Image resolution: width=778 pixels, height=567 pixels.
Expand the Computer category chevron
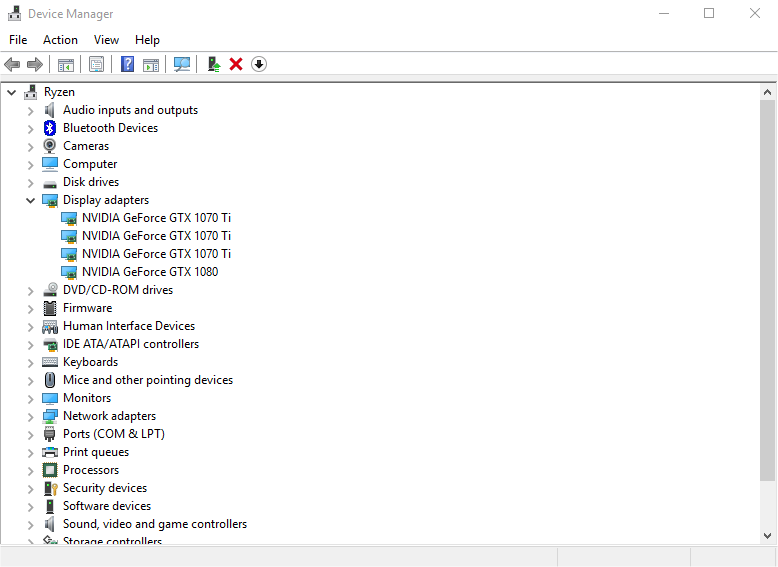click(x=31, y=165)
